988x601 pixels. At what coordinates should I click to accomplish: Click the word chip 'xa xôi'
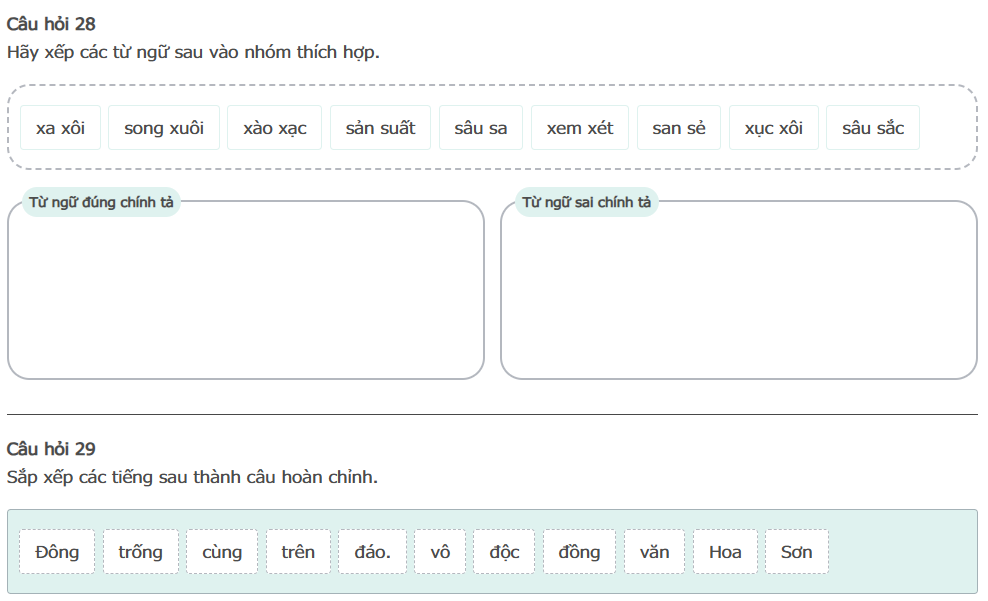(60, 128)
